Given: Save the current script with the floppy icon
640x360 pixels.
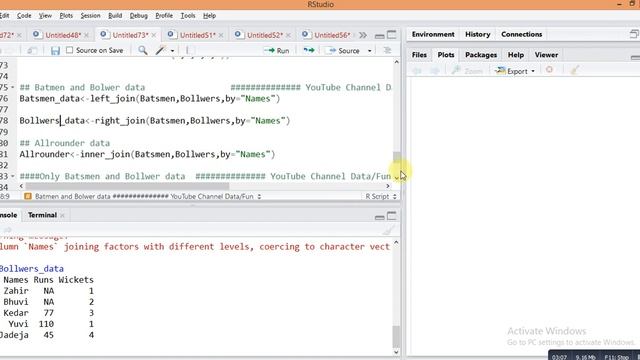Looking at the screenshot, I should [55, 51].
